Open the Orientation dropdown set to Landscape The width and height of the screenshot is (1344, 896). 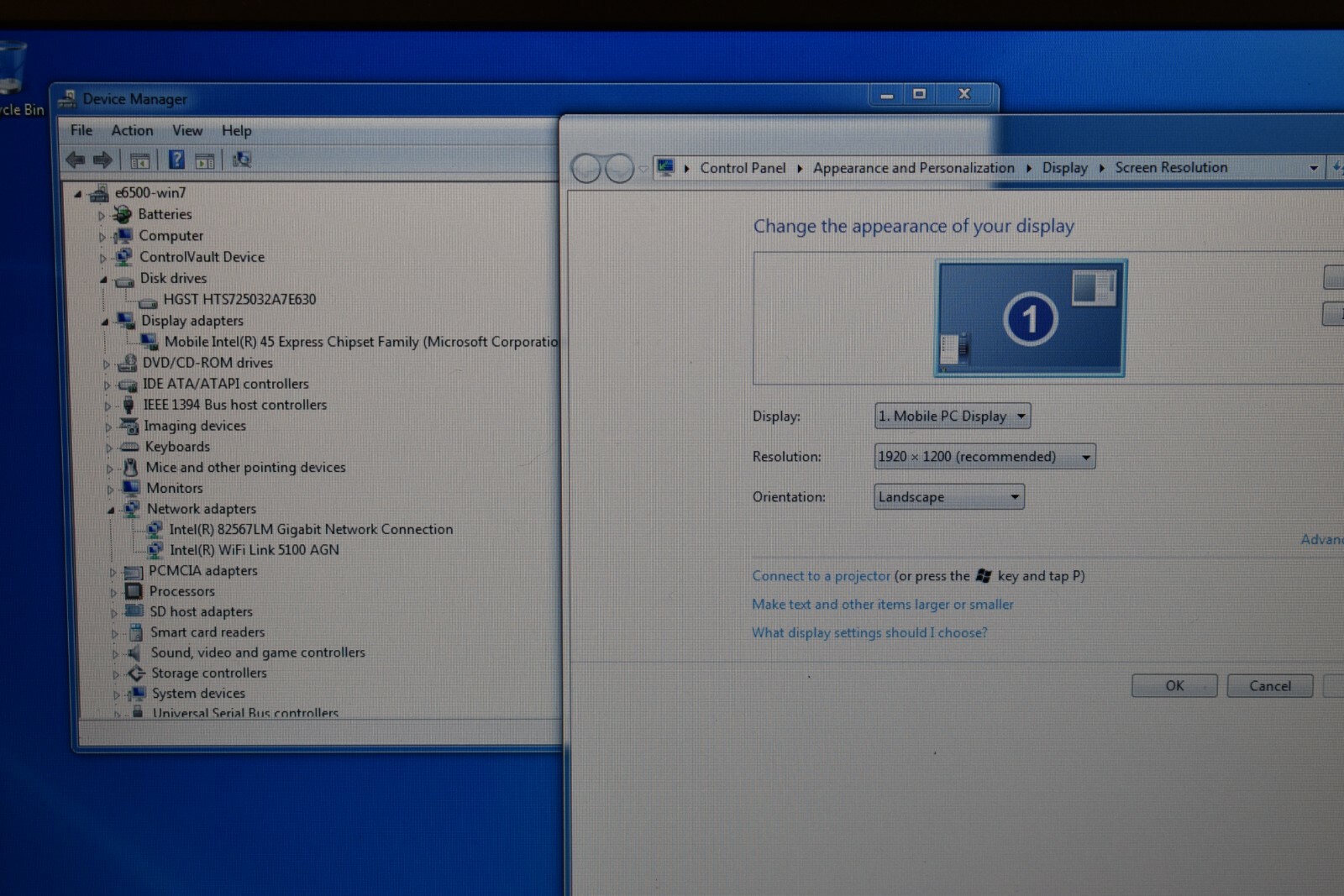click(x=949, y=496)
